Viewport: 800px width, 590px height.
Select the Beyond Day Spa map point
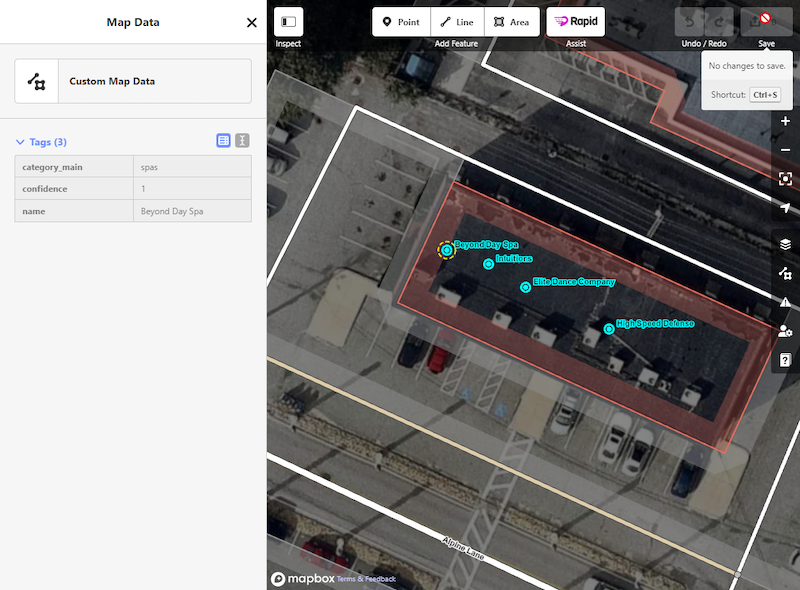[446, 250]
